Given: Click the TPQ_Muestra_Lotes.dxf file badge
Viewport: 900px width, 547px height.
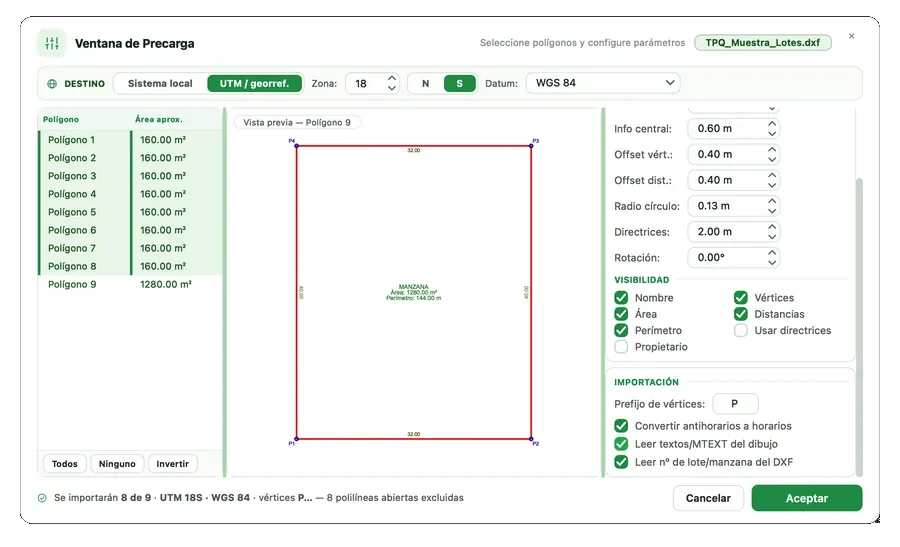Looking at the screenshot, I should point(763,42).
